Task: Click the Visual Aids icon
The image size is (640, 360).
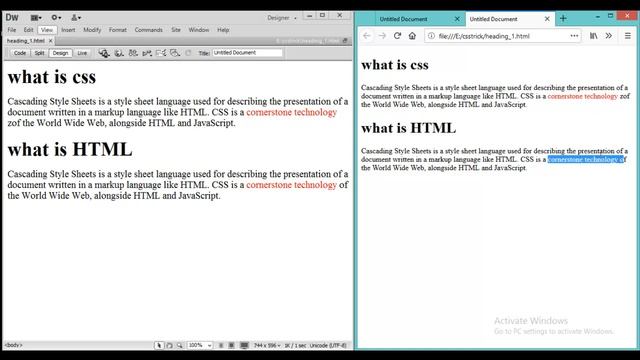Action: coord(175,53)
